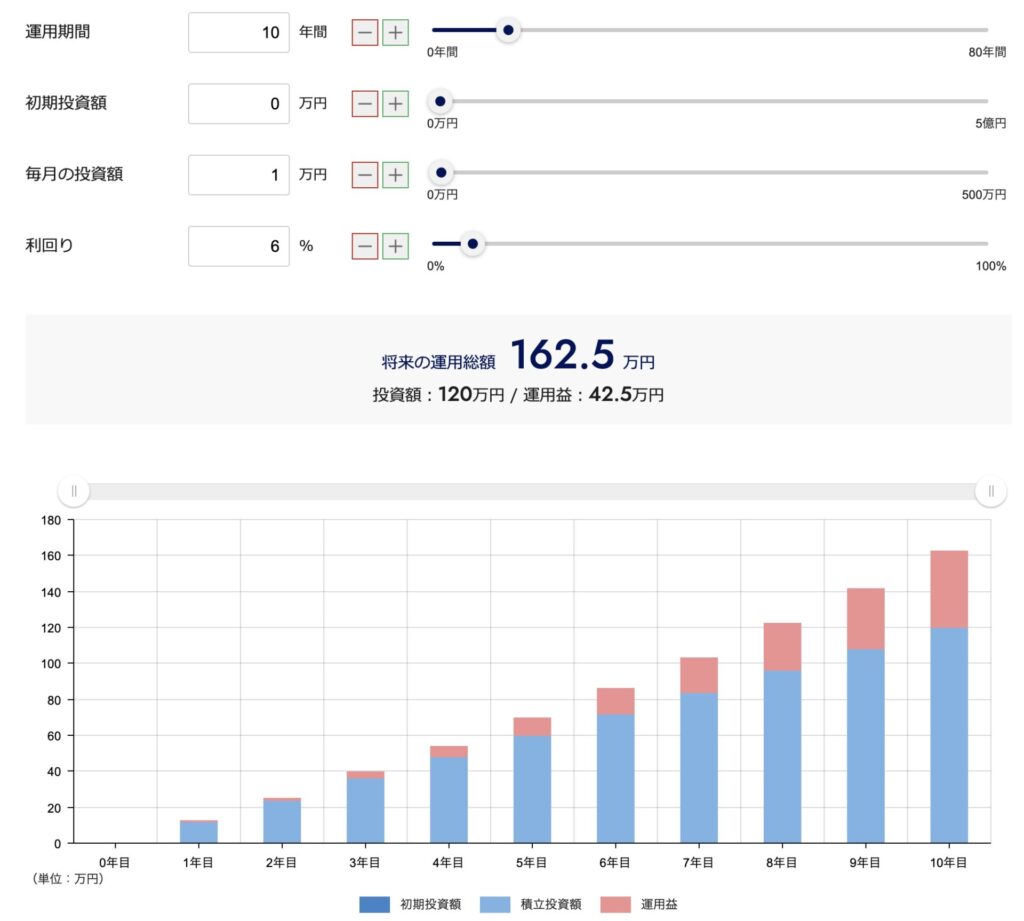Click the right chart range handle
Image resolution: width=1024 pixels, height=921 pixels.
click(x=991, y=491)
